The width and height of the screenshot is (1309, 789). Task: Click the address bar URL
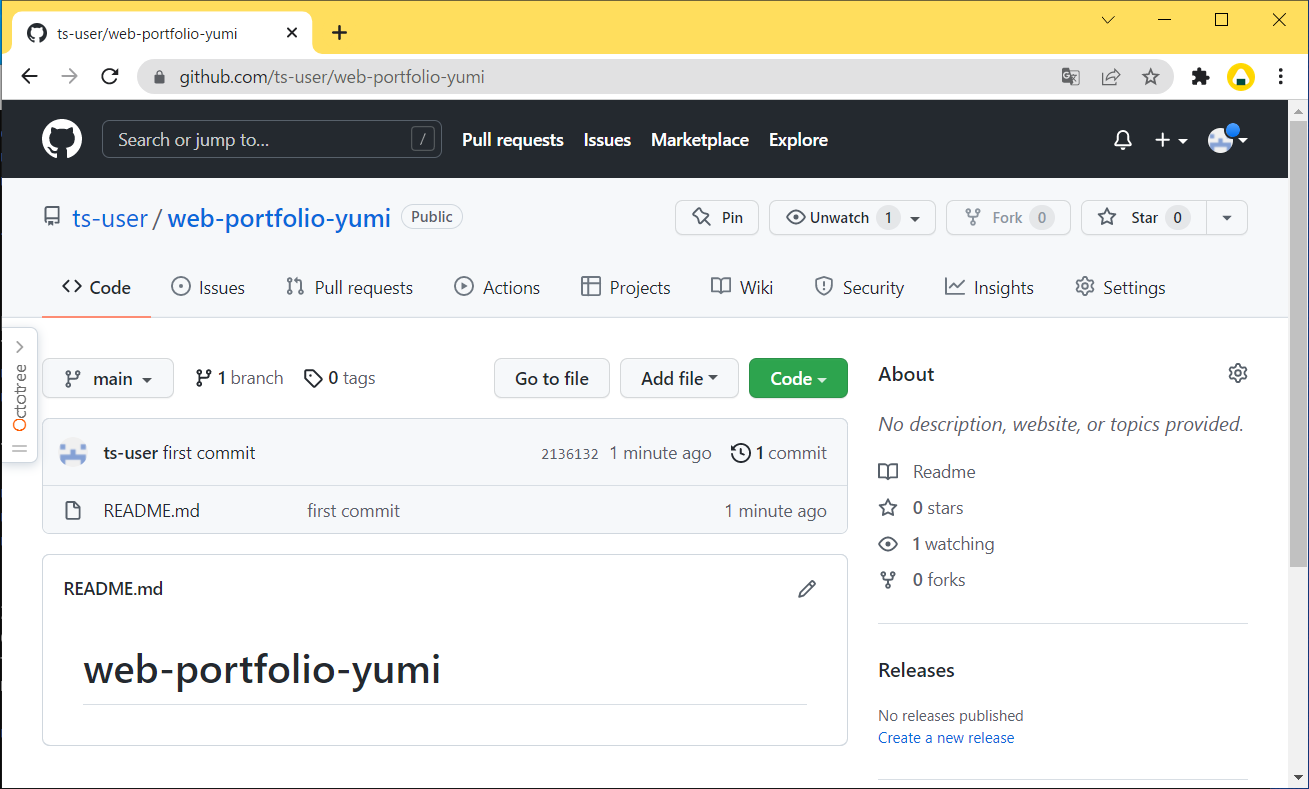[x=332, y=77]
